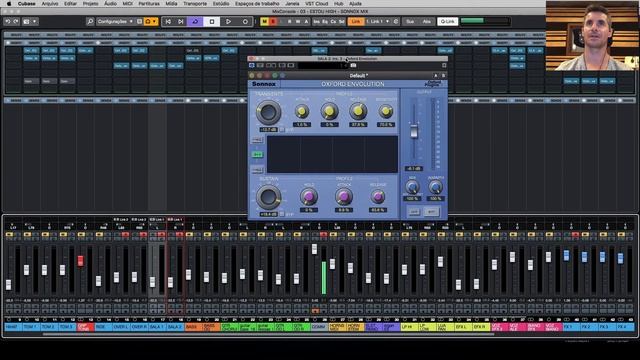
Task: Open the Link 1 group dropdown
Action: click(377, 22)
